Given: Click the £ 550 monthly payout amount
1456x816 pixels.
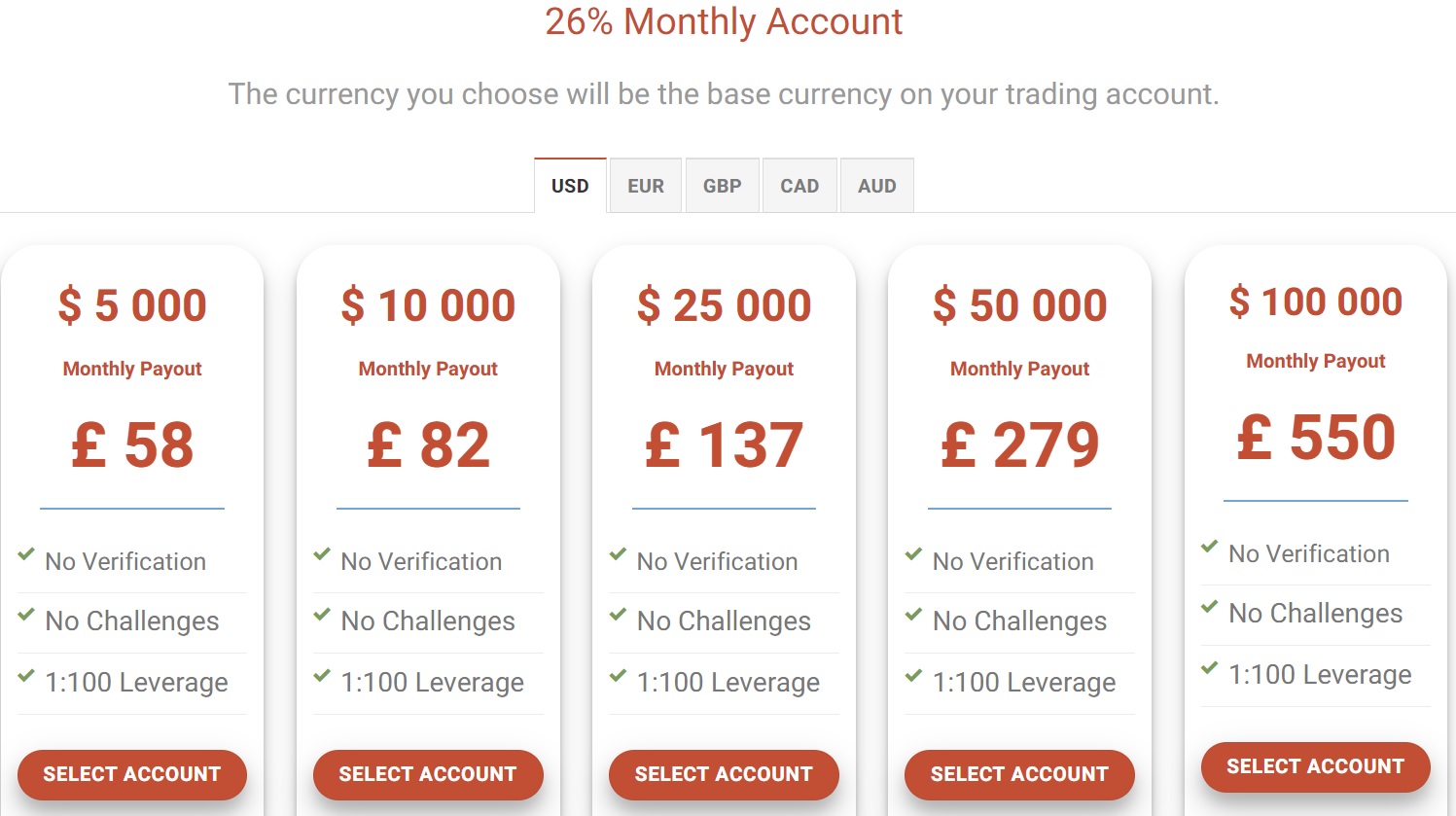Looking at the screenshot, I should pos(1315,438).
